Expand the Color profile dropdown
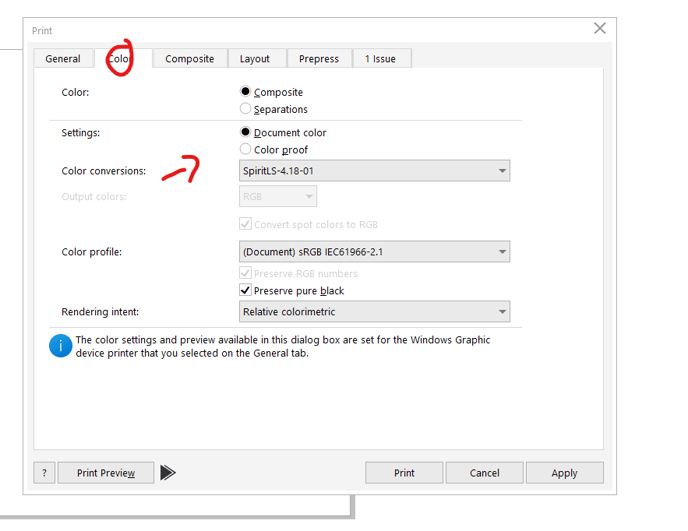The width and height of the screenshot is (688, 531). (x=374, y=251)
